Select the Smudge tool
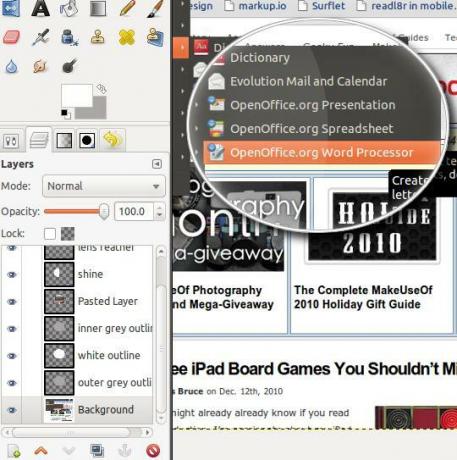 [40, 66]
